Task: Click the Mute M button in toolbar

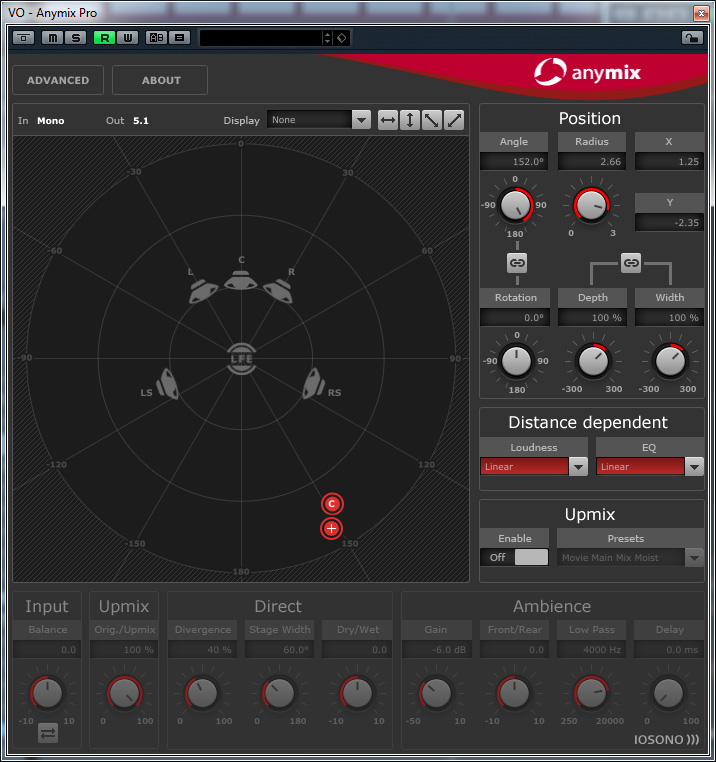Action: click(52, 38)
